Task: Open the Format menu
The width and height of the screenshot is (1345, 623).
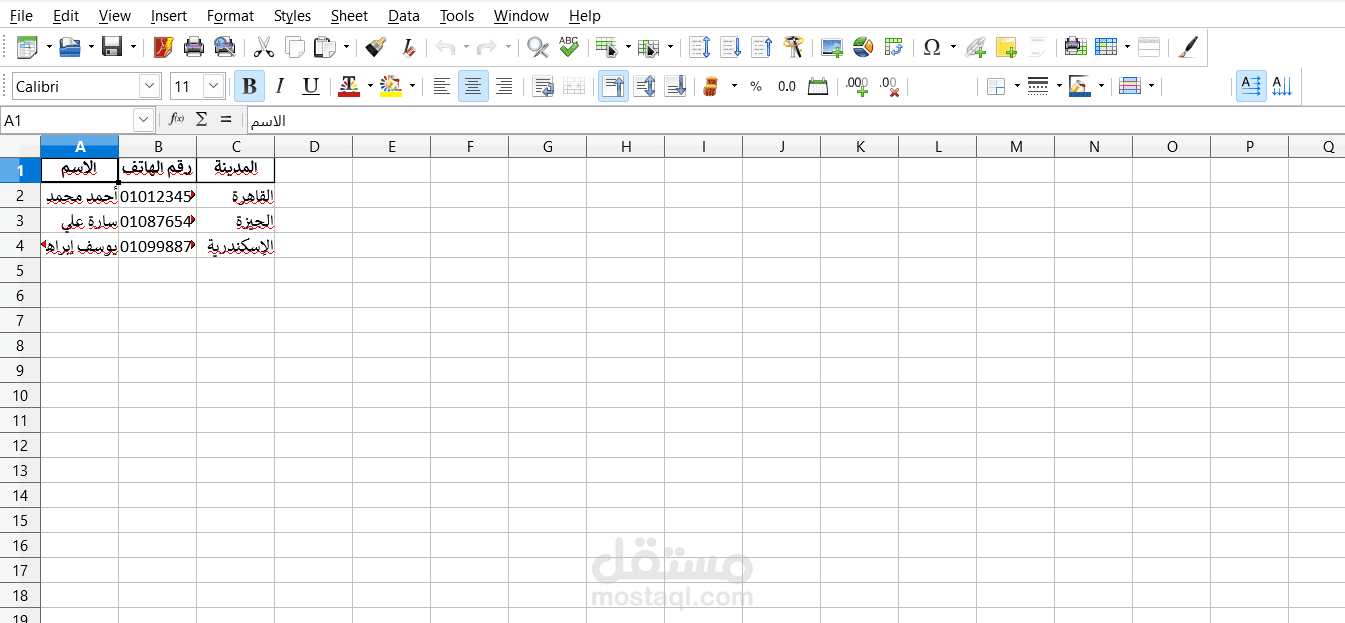Action: point(230,16)
